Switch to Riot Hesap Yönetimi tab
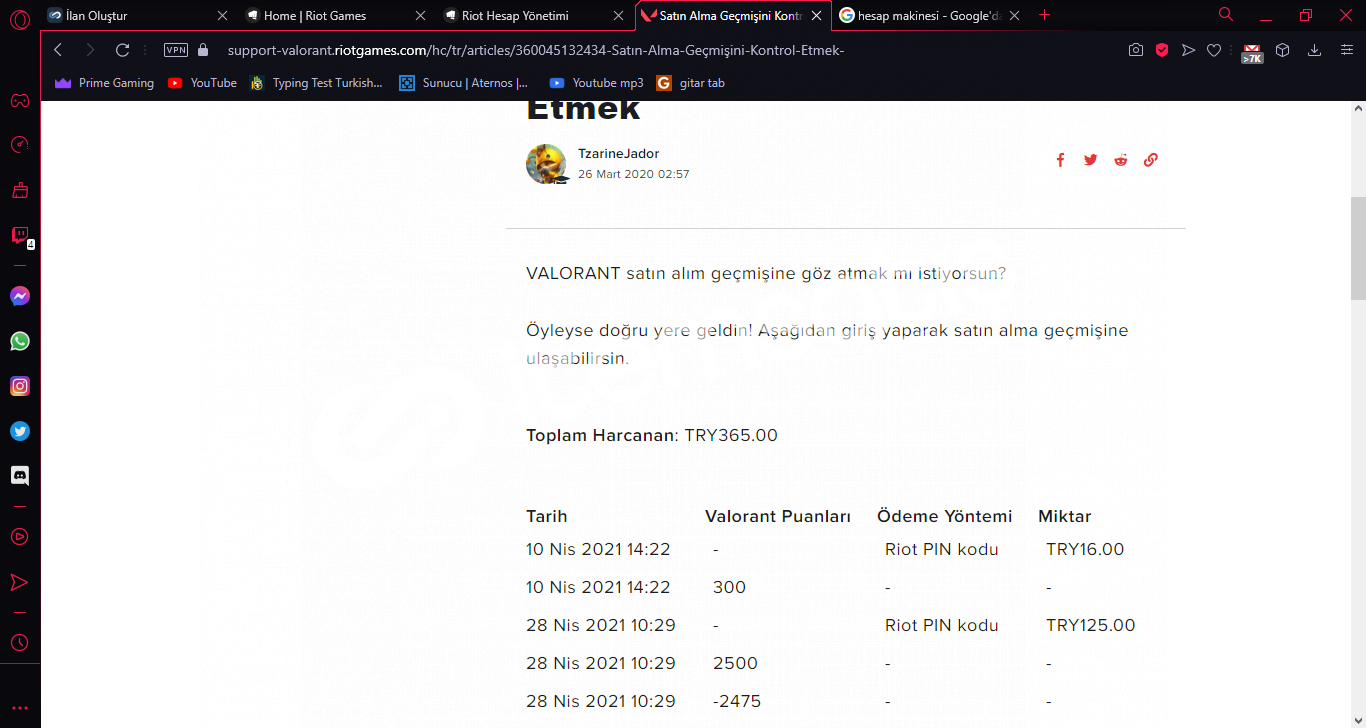 (x=535, y=16)
